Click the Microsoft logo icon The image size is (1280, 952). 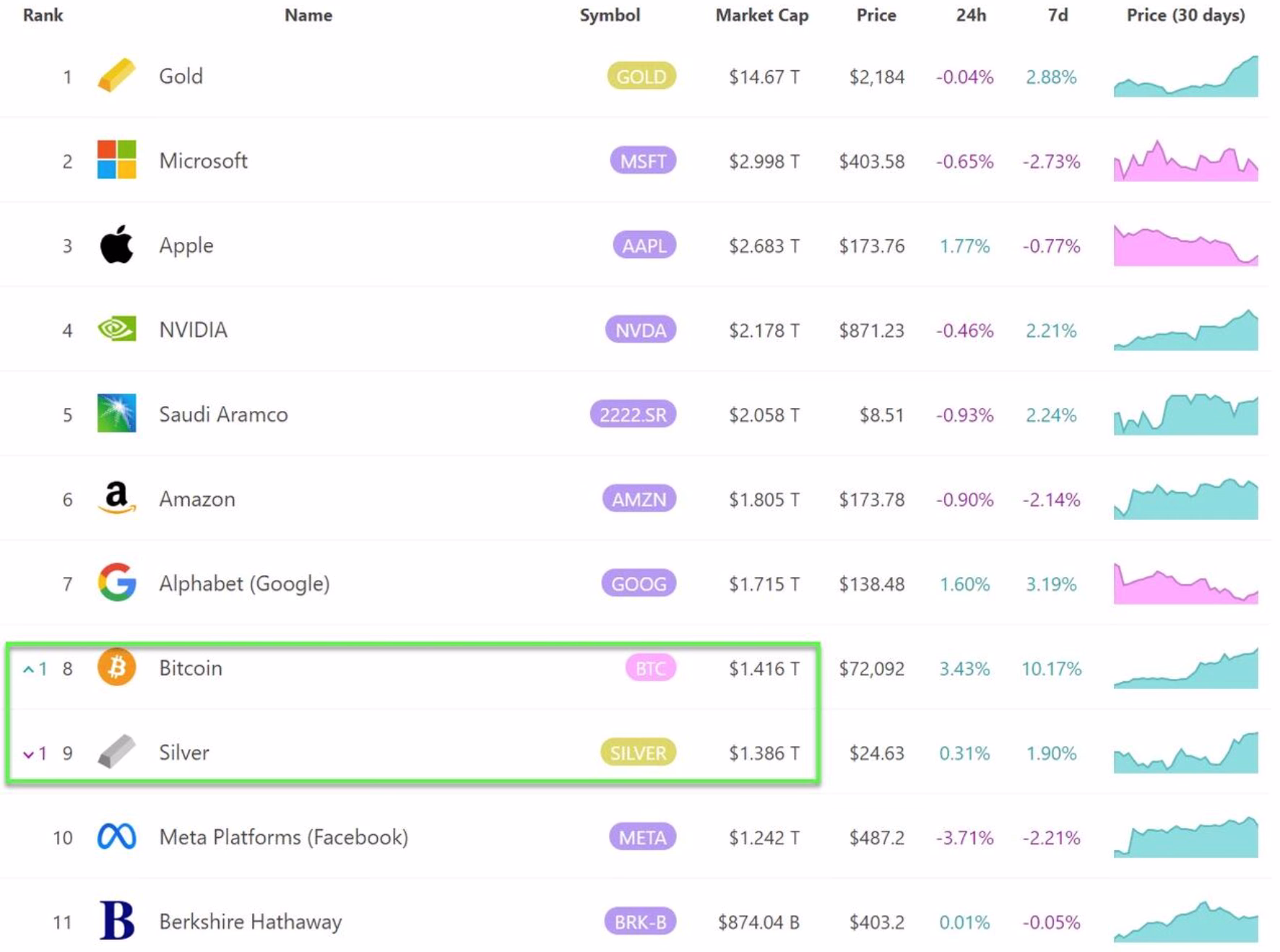click(x=116, y=160)
